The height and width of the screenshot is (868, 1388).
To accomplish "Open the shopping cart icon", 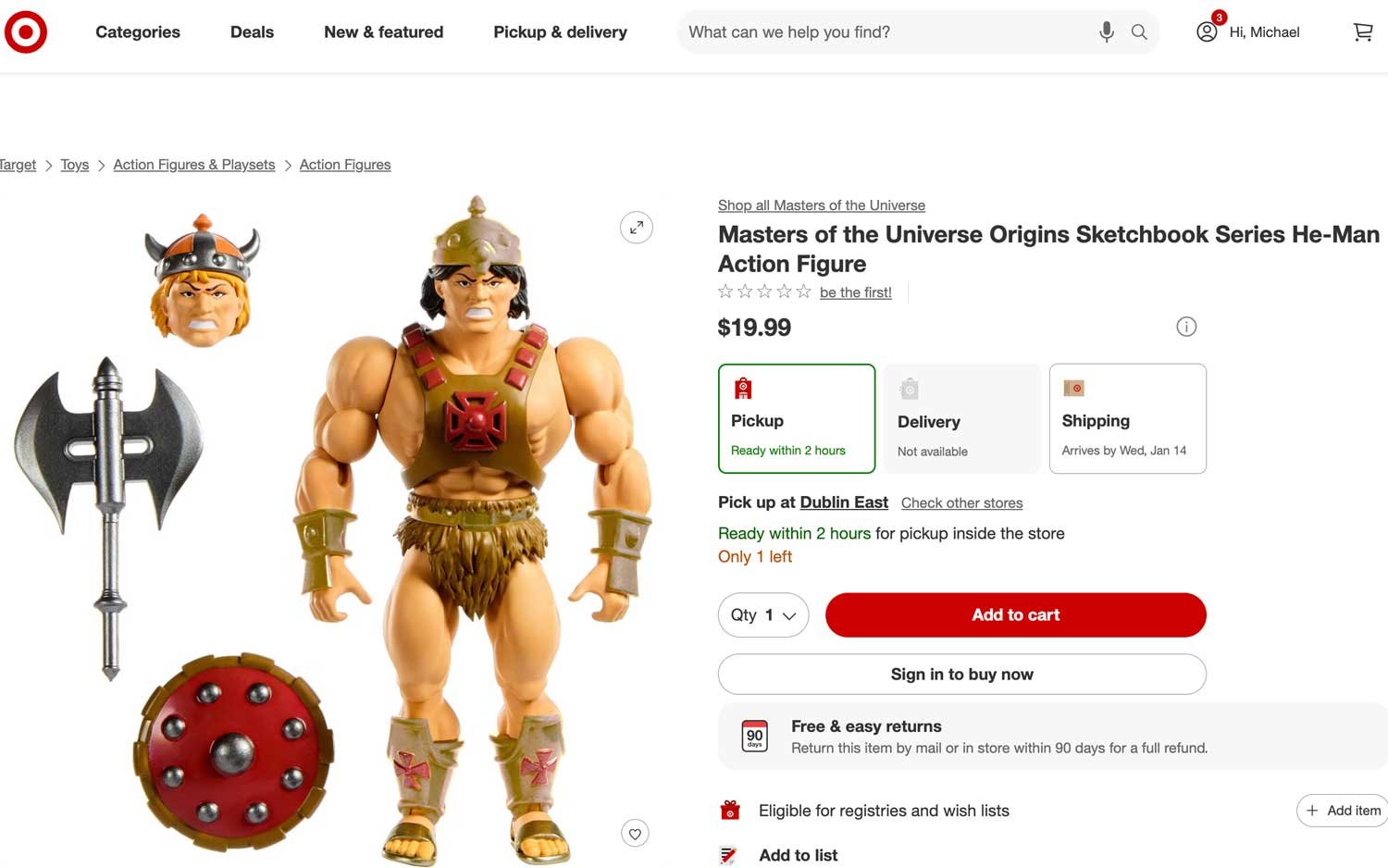I will [x=1362, y=31].
